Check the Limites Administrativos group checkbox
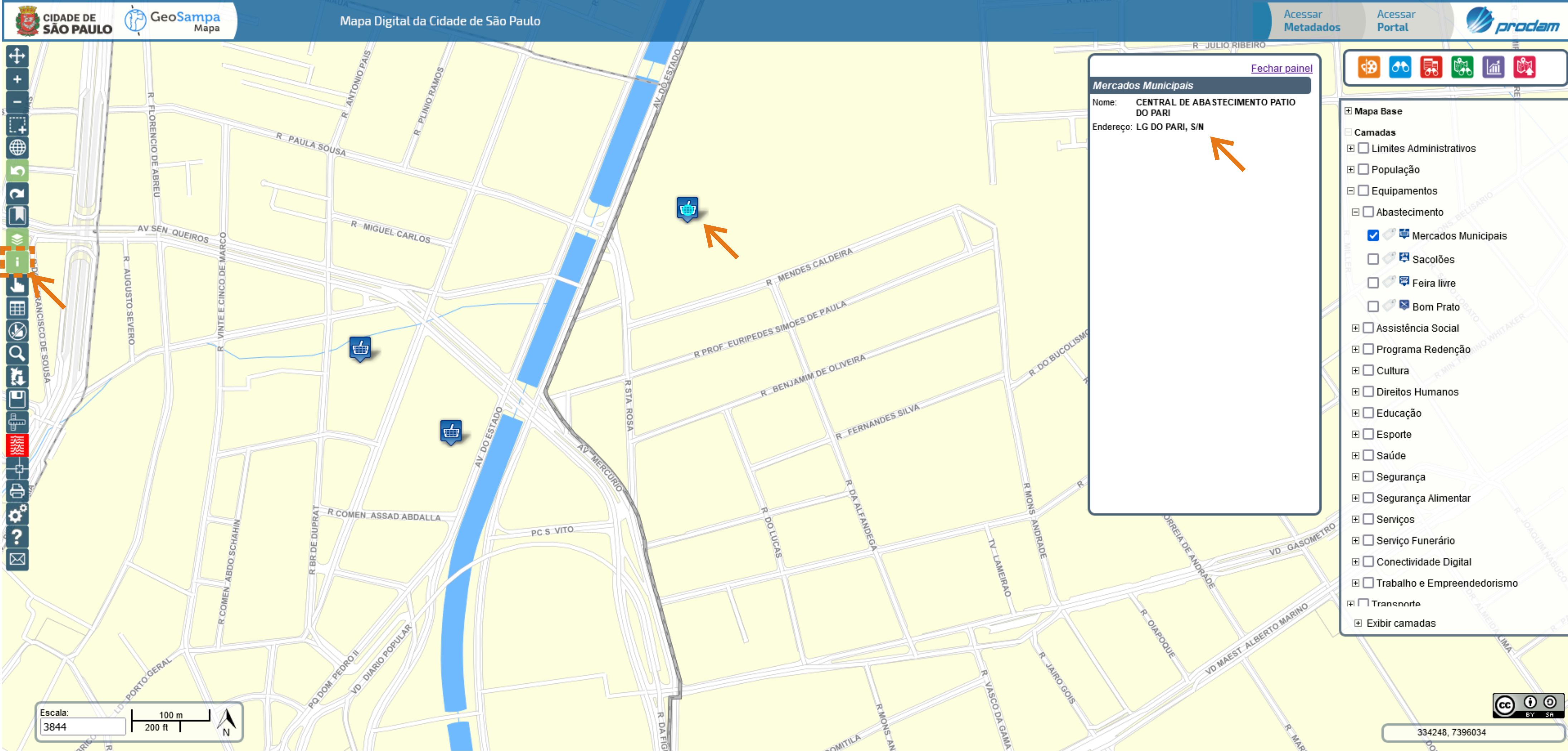Viewport: 1568px width, 751px height. [1363, 148]
